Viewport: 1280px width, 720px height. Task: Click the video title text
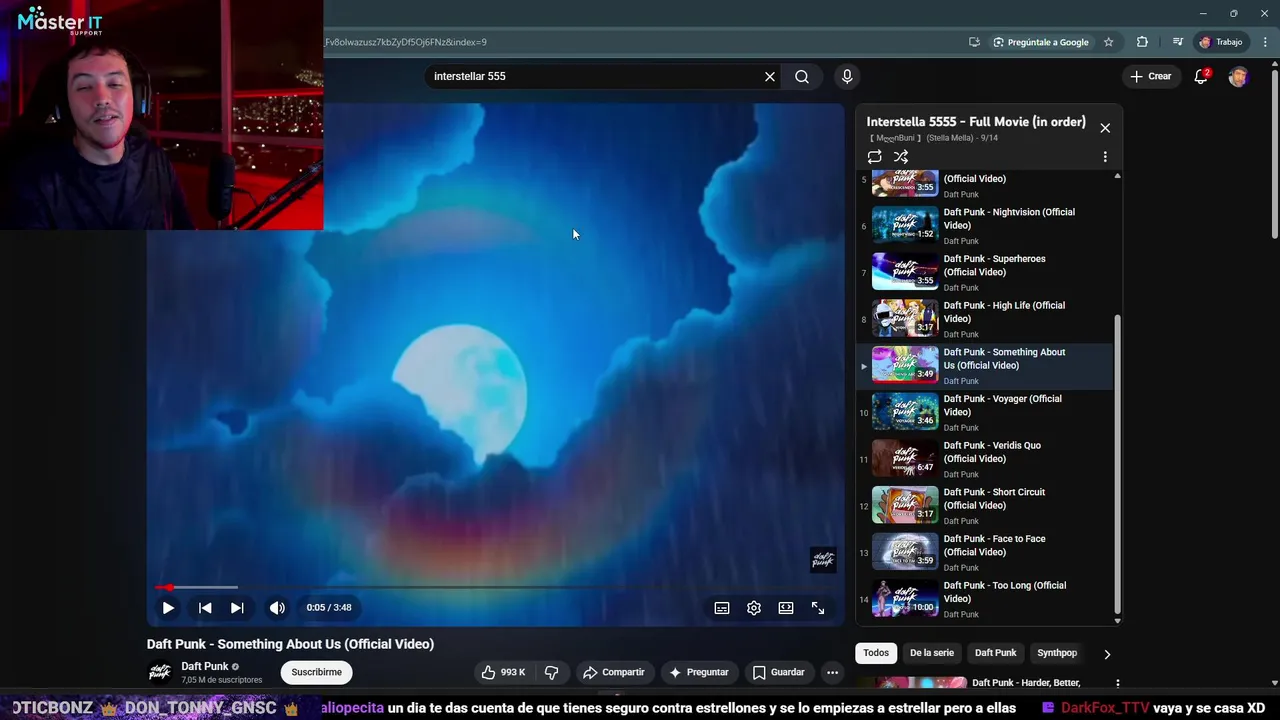pyautogui.click(x=290, y=645)
